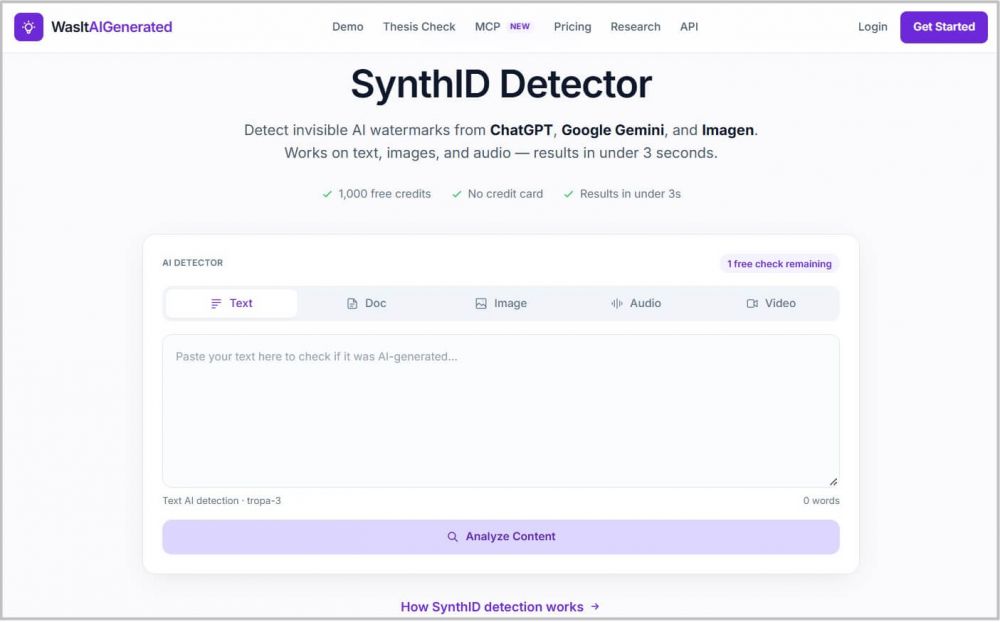Click the 0 words counter

pos(821,501)
